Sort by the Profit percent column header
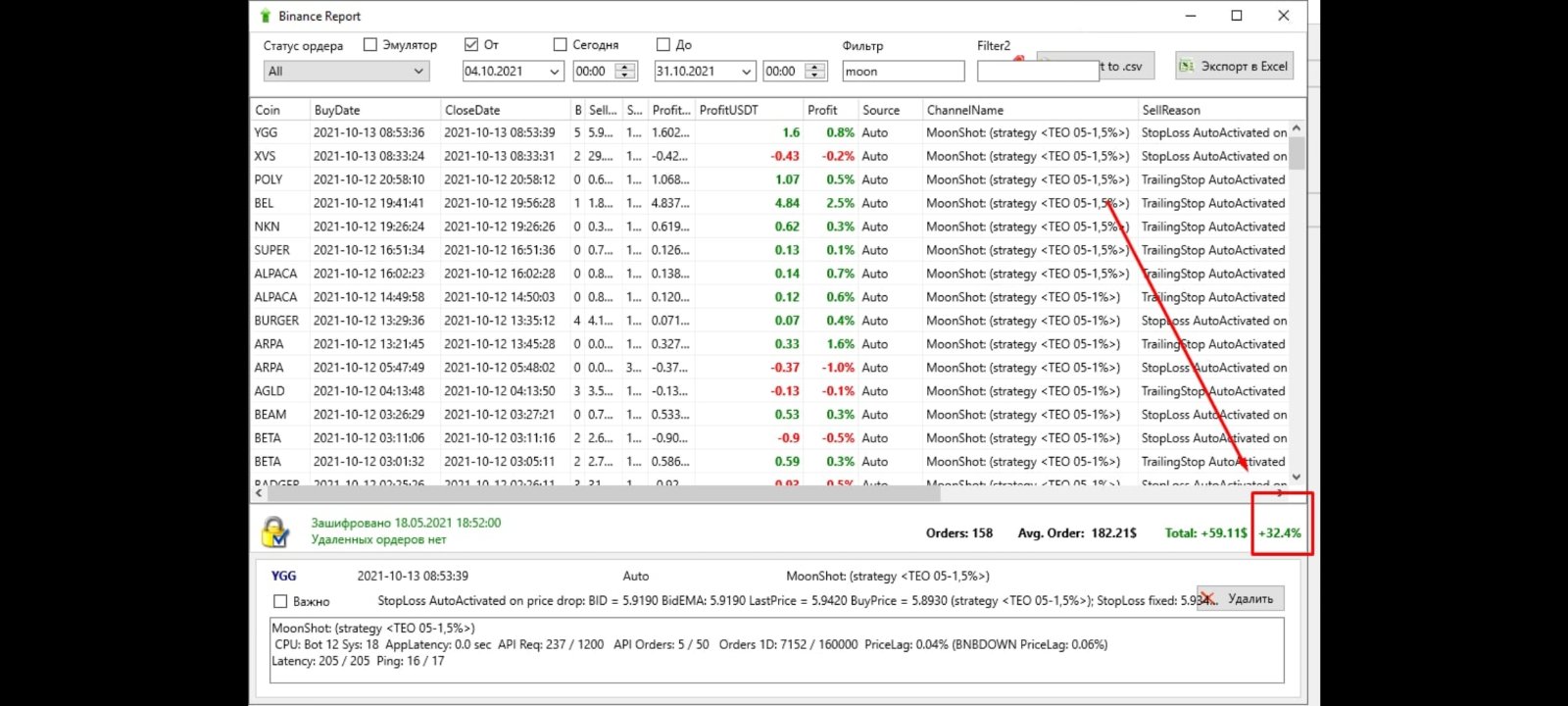 pyautogui.click(x=830, y=110)
